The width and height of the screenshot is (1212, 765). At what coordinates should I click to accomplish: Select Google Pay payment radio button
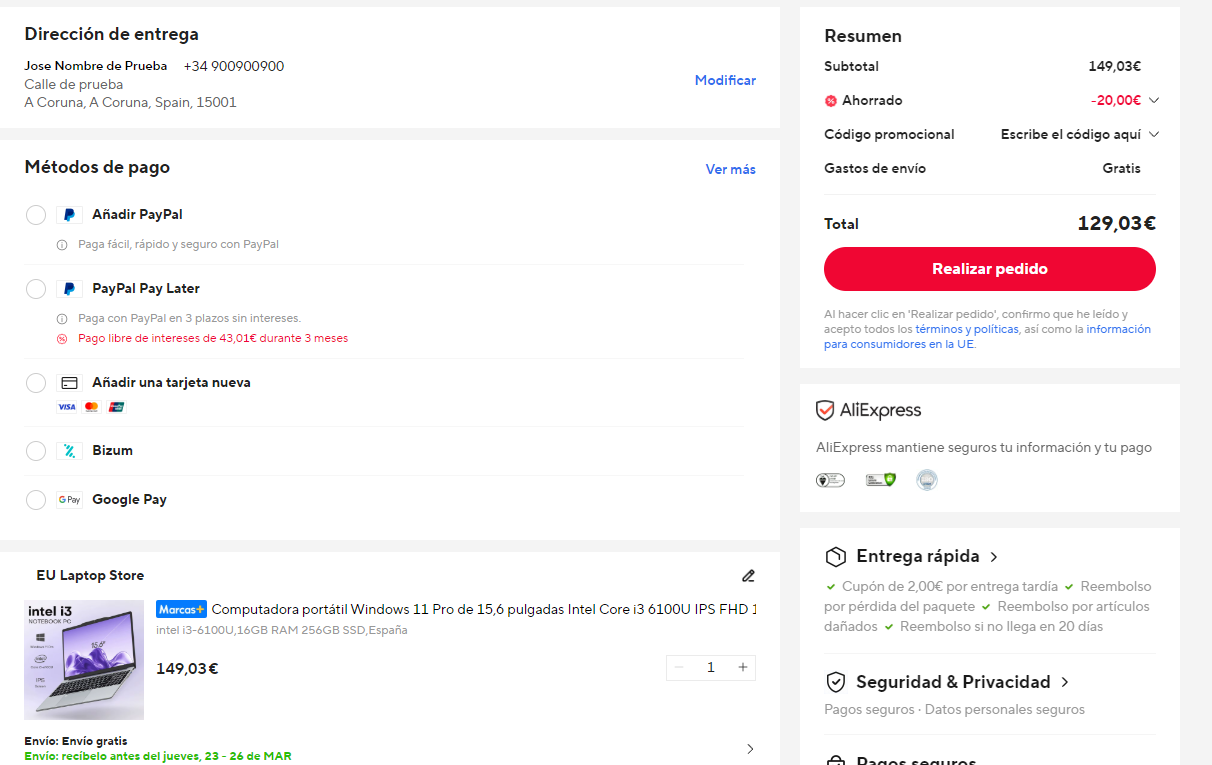36,500
